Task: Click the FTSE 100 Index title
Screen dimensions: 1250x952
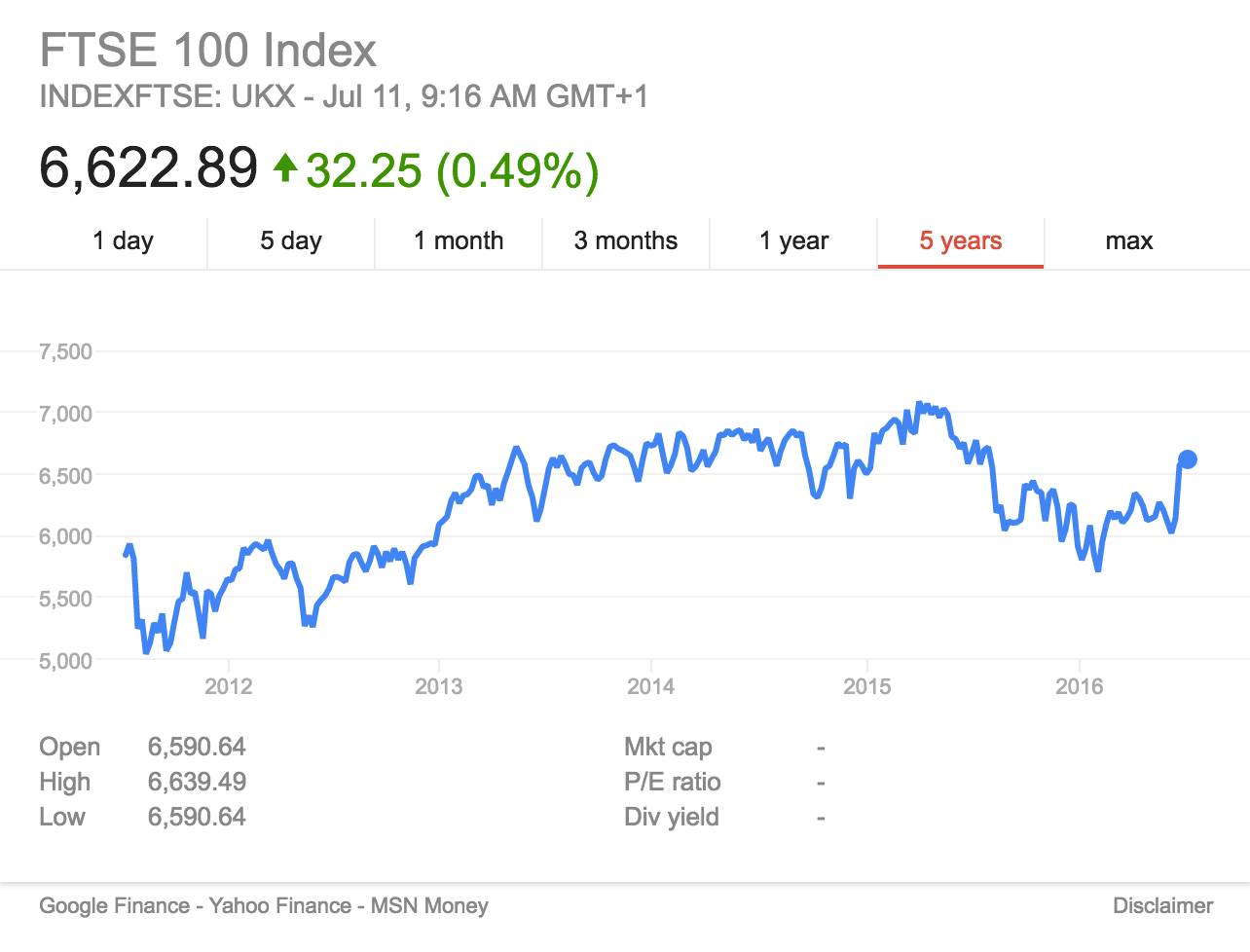Action: tap(207, 51)
